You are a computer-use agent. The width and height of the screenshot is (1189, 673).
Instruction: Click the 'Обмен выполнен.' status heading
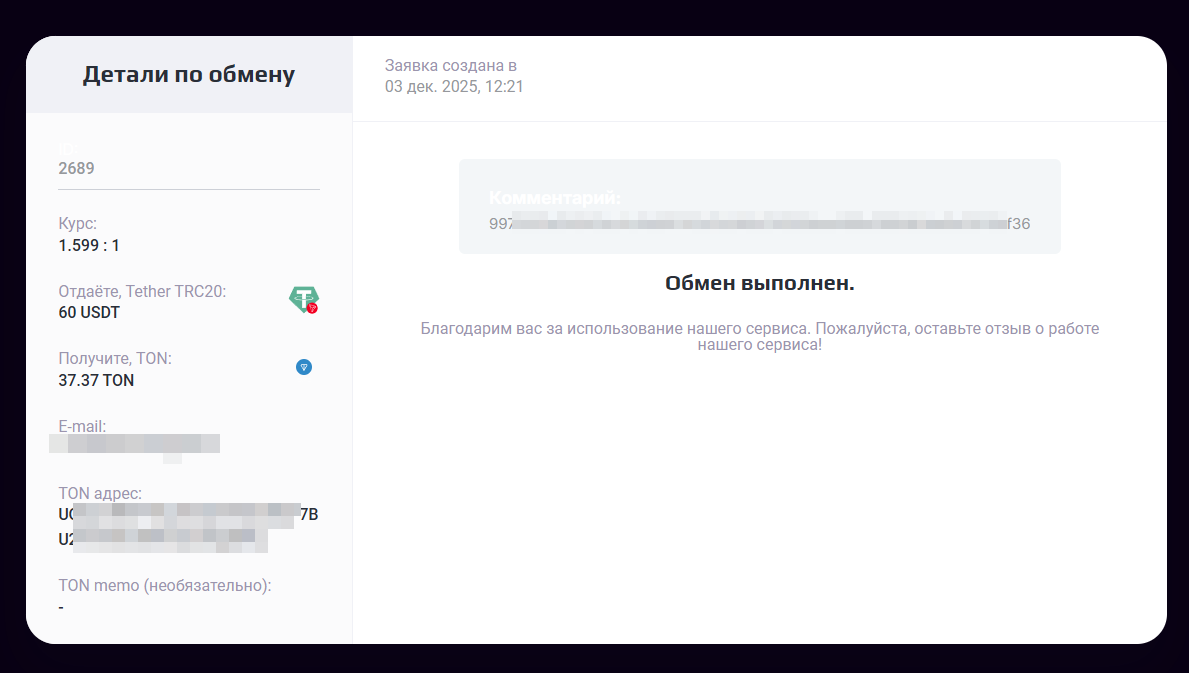tap(760, 283)
